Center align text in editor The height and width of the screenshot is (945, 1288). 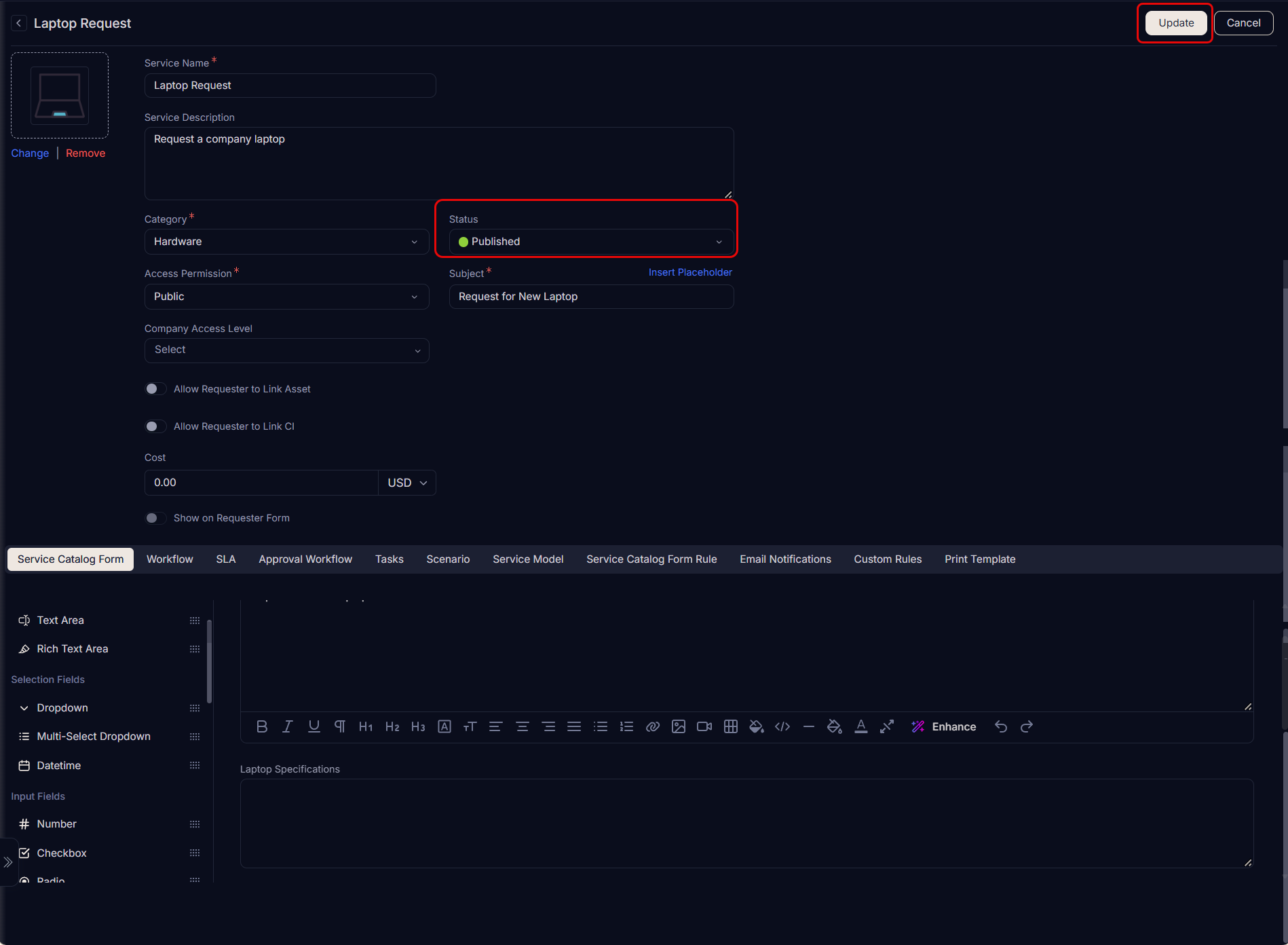[523, 726]
